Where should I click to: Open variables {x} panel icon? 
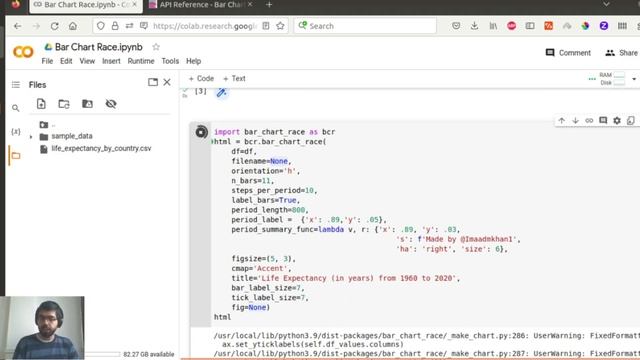[16, 131]
